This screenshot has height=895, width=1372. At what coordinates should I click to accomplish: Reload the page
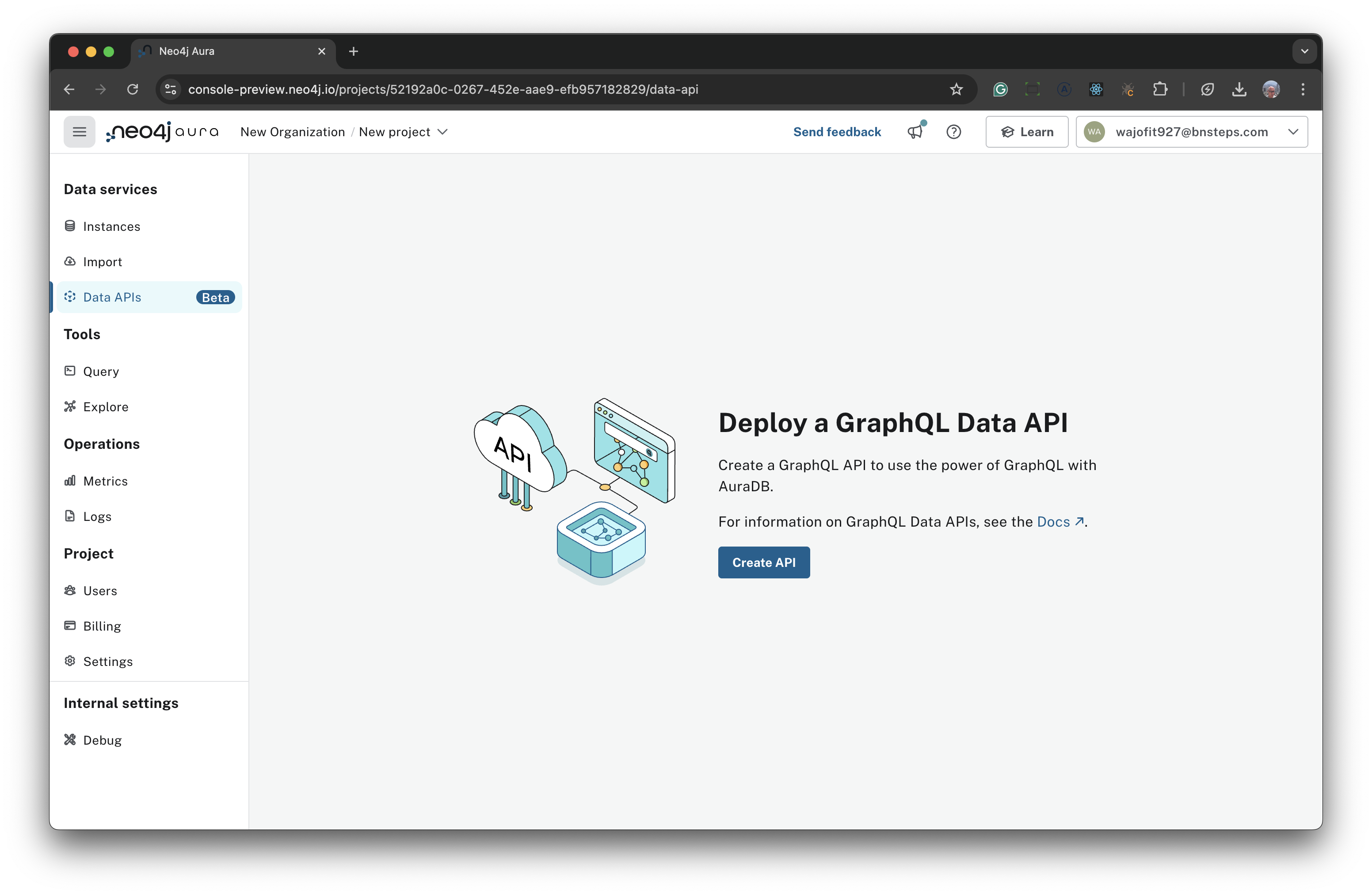pyautogui.click(x=133, y=89)
